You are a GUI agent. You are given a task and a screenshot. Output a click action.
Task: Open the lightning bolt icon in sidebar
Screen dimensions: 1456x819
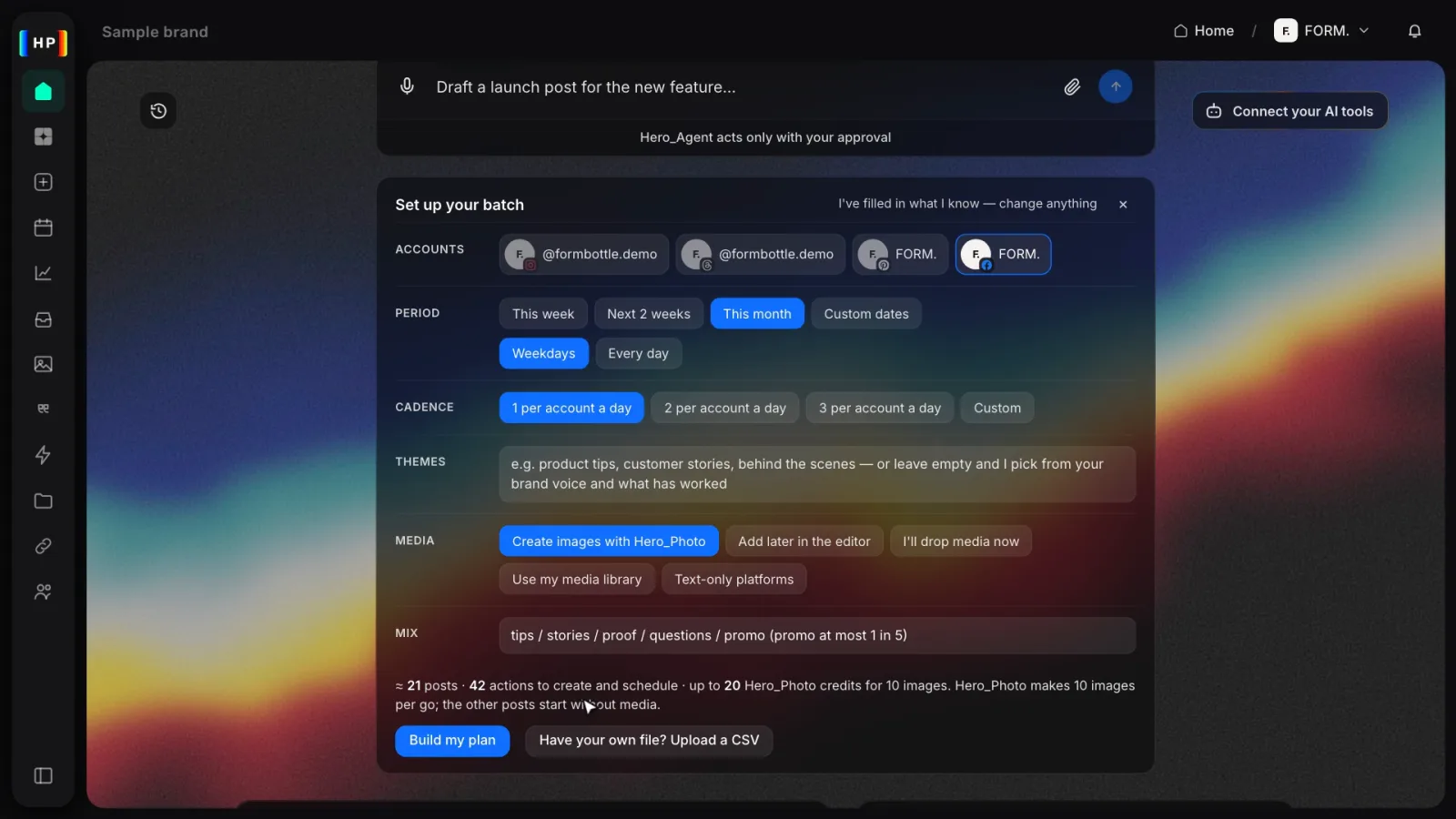click(43, 455)
